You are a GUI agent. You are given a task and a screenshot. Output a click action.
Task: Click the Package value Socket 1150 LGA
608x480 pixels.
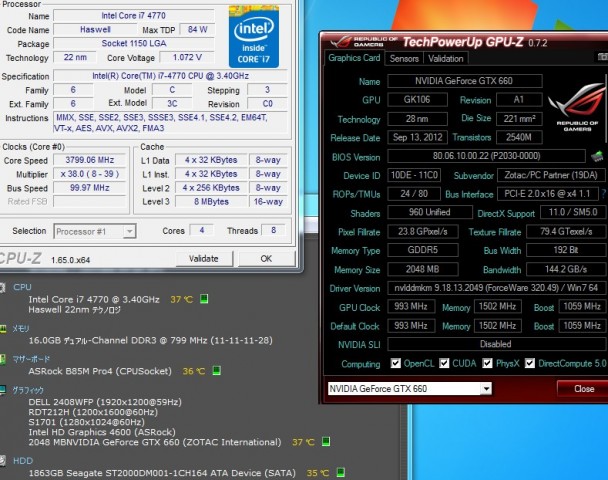[x=134, y=43]
